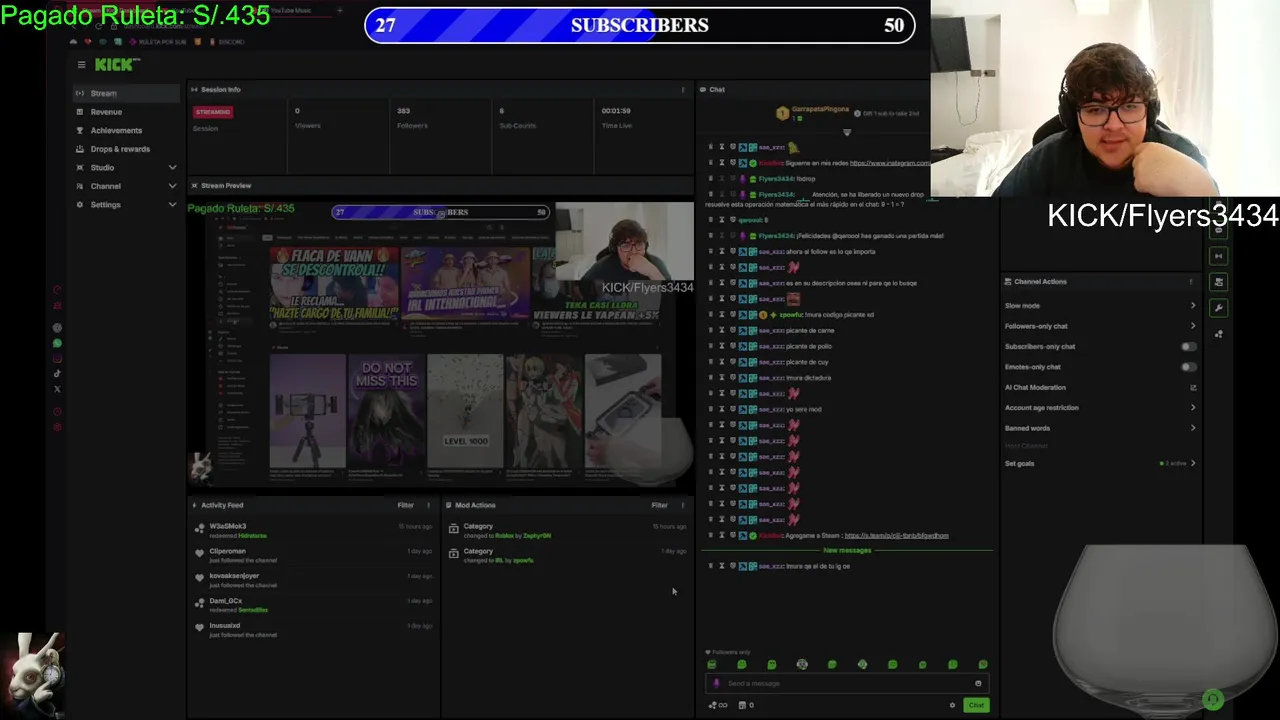This screenshot has width=1280, height=720.
Task: Toggle Emotes-only chat switch
Action: (1187, 367)
